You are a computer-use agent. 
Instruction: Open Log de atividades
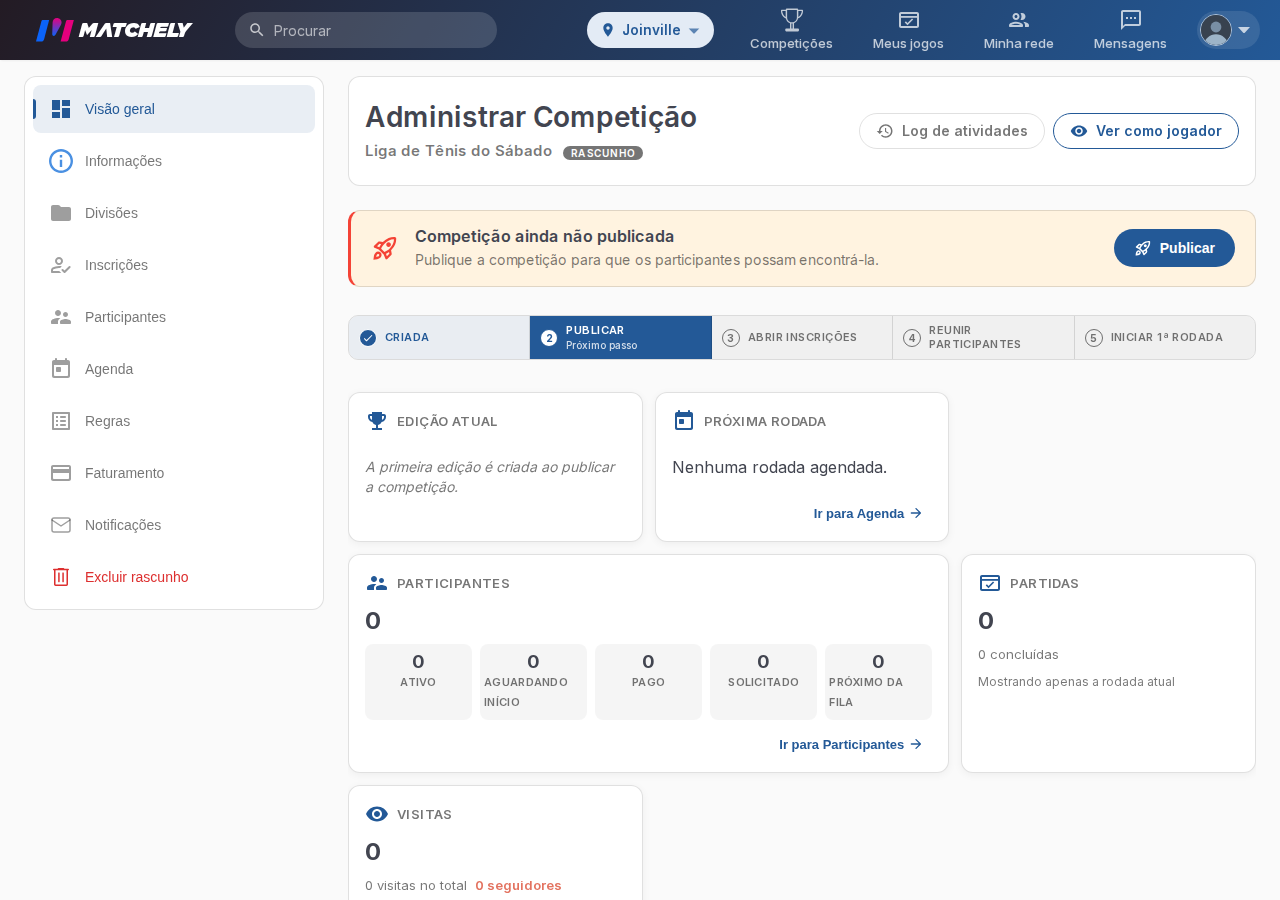coord(952,131)
